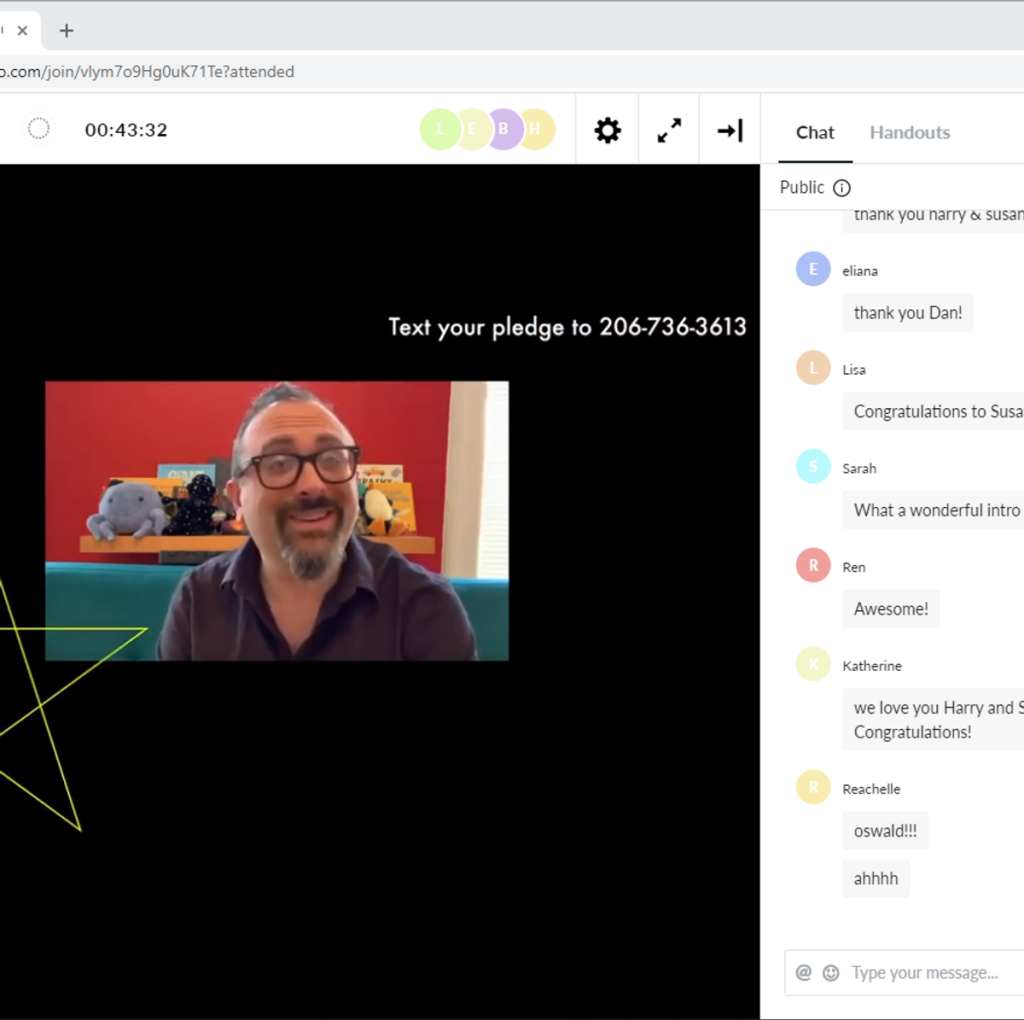This screenshot has height=1020, width=1024.
Task: Click the browser address bar URL
Action: tap(150, 72)
